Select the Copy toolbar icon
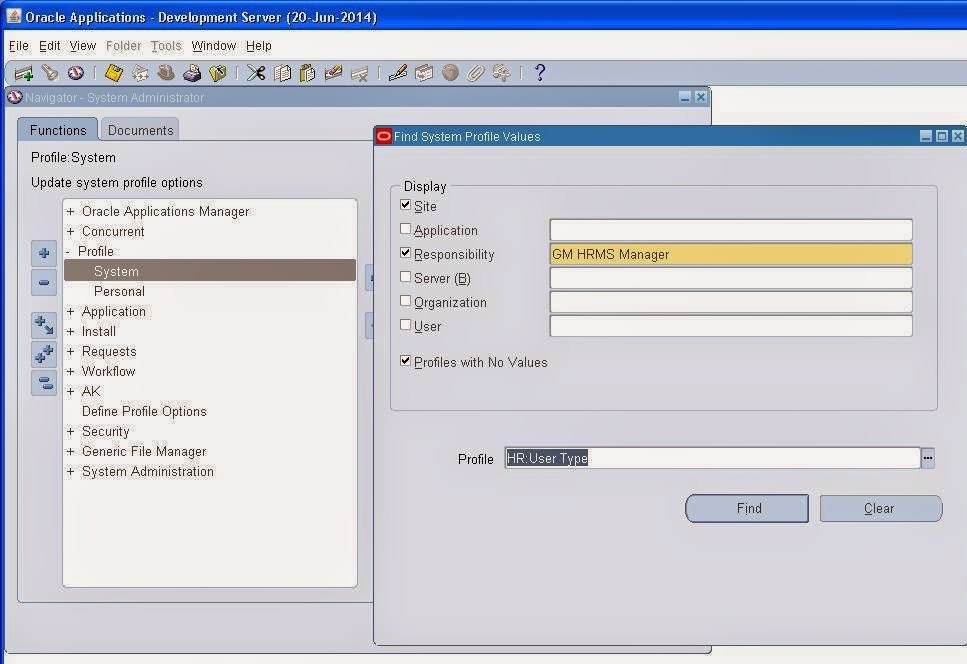 pos(281,72)
